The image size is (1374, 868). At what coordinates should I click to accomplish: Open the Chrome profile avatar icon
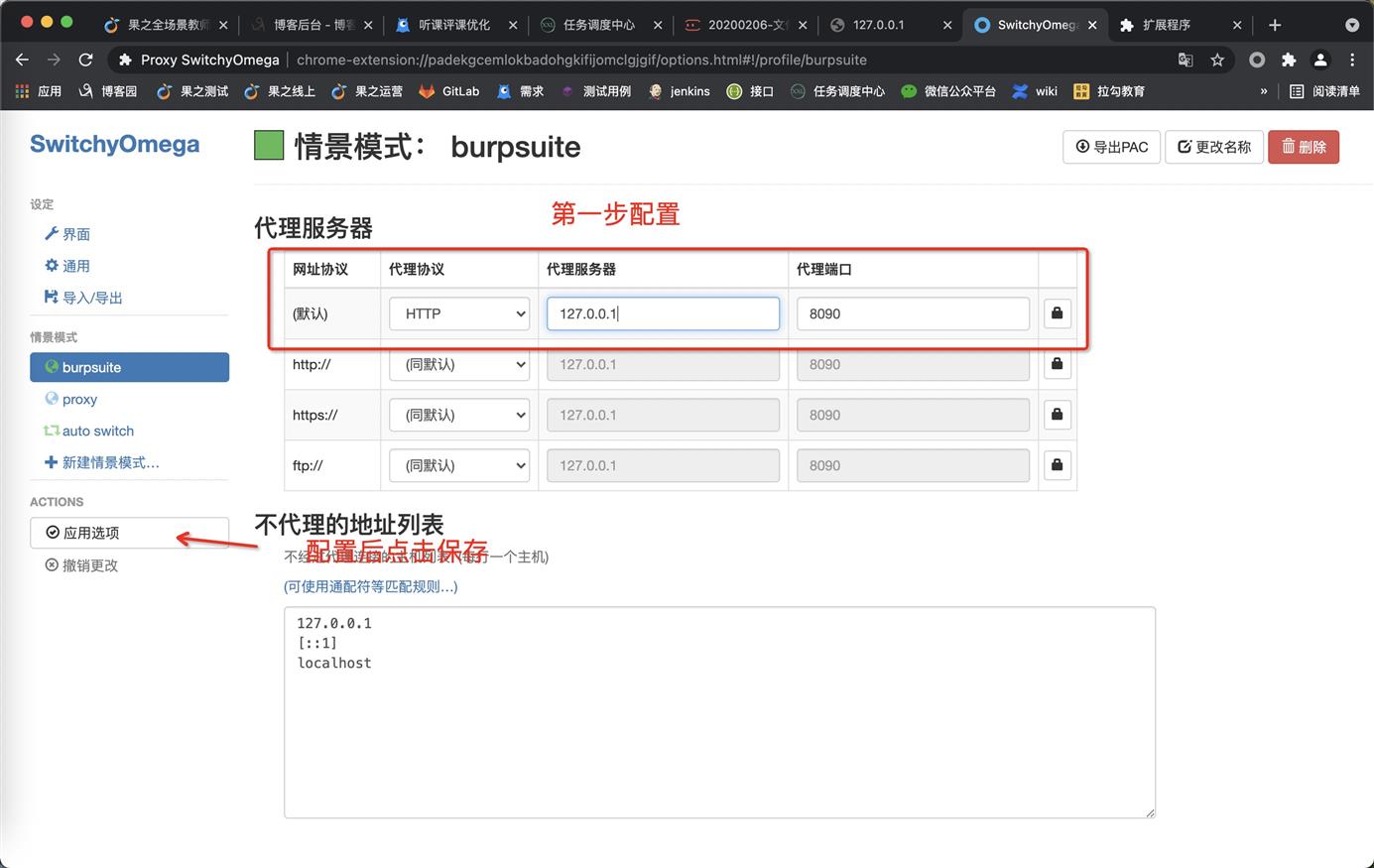pos(1320,60)
